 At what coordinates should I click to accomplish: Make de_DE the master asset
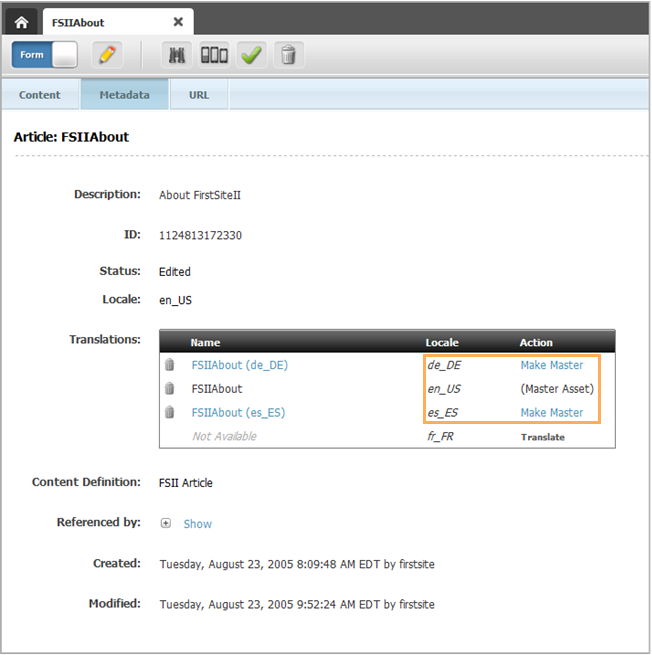click(x=551, y=365)
